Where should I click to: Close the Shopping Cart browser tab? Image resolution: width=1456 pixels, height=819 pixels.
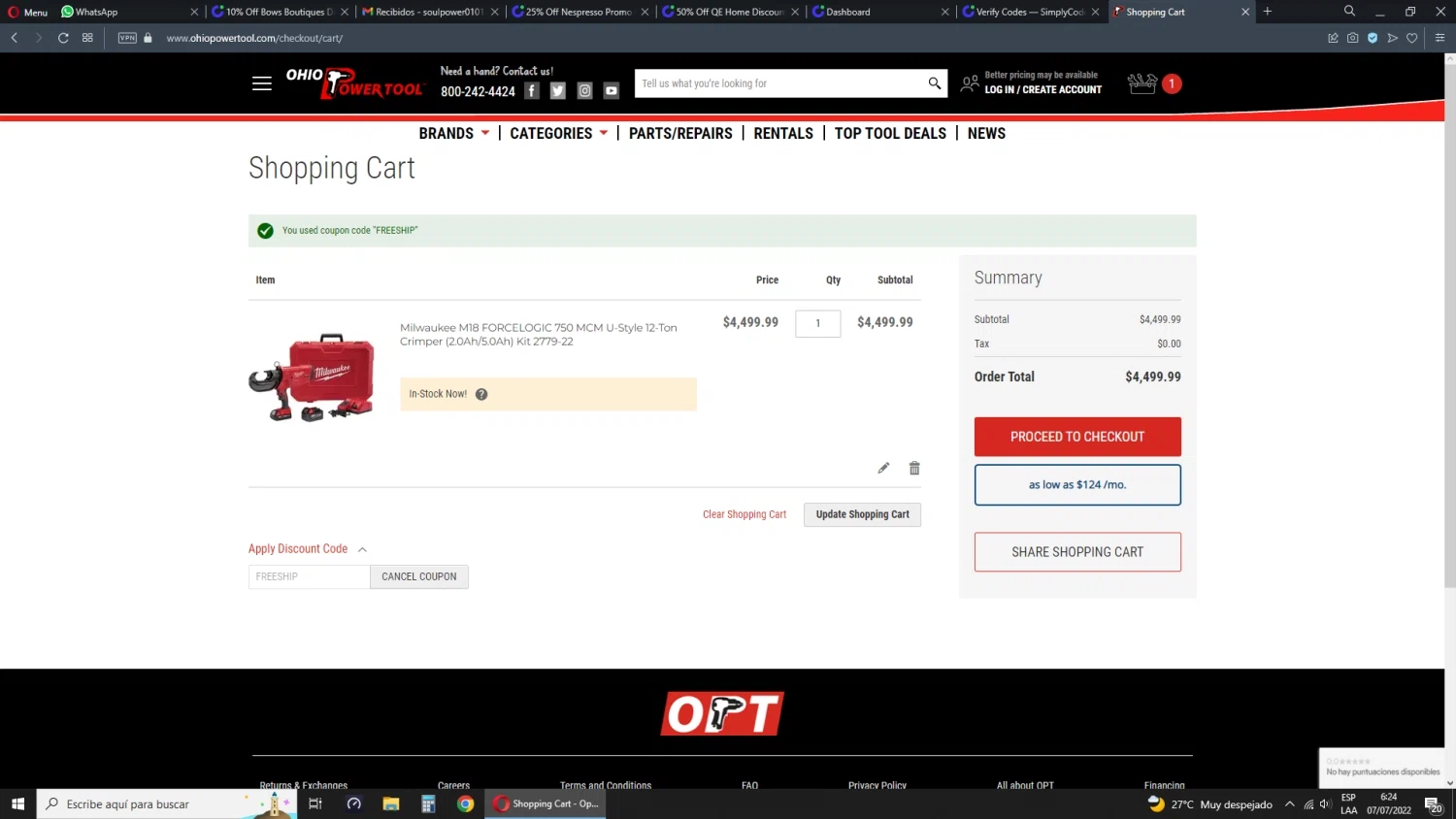pyautogui.click(x=1245, y=12)
